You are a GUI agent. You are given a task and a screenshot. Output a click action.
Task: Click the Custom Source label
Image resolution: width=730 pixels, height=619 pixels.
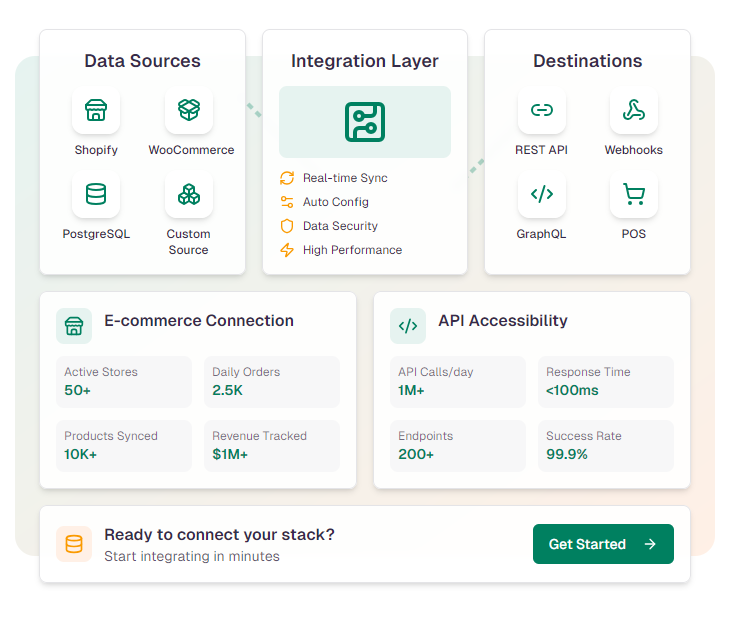pos(189,242)
